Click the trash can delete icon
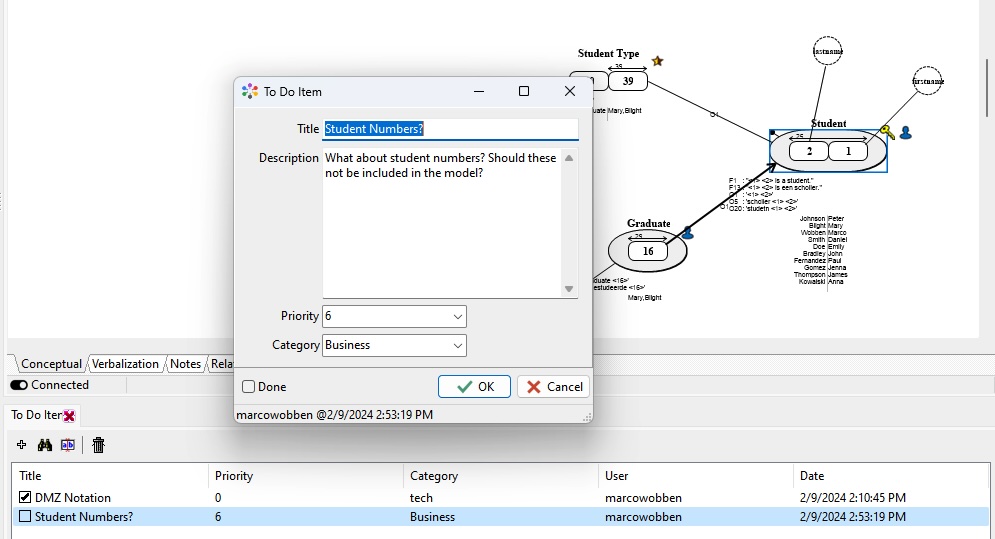 (x=98, y=445)
